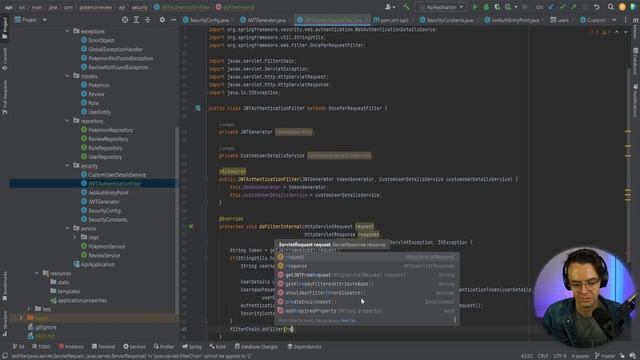
Task: Open the TODO tool window
Action: point(41,347)
